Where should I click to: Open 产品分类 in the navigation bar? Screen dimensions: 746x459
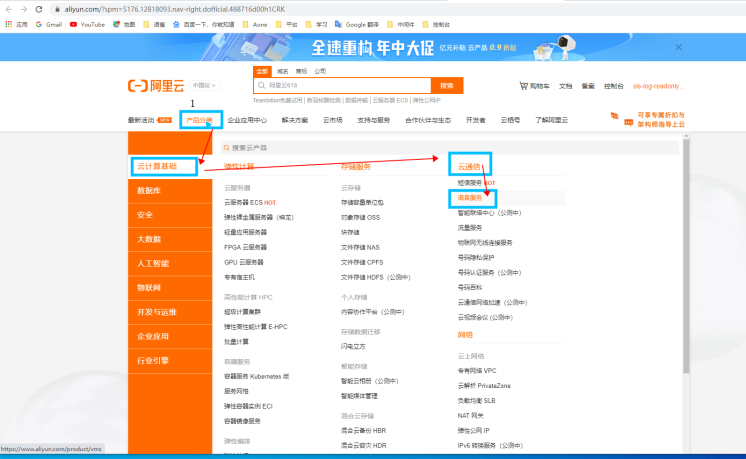[x=199, y=120]
